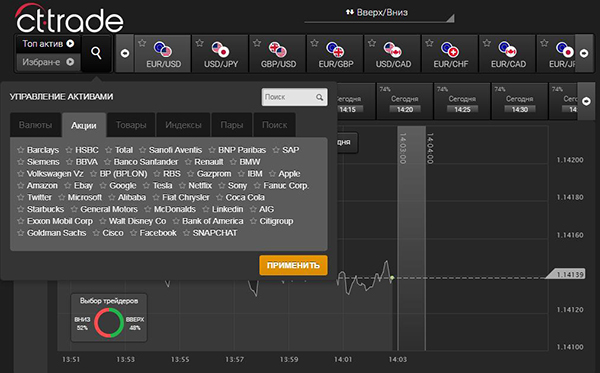Image resolution: width=600 pixels, height=373 pixels.
Task: Expand the Топ актив list
Action: 48,44
